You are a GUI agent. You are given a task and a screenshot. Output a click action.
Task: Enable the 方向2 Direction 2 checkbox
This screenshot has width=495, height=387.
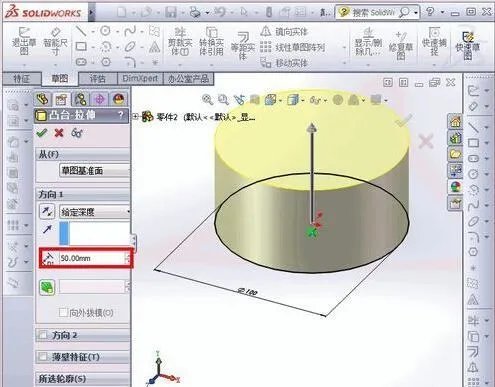coord(43,335)
